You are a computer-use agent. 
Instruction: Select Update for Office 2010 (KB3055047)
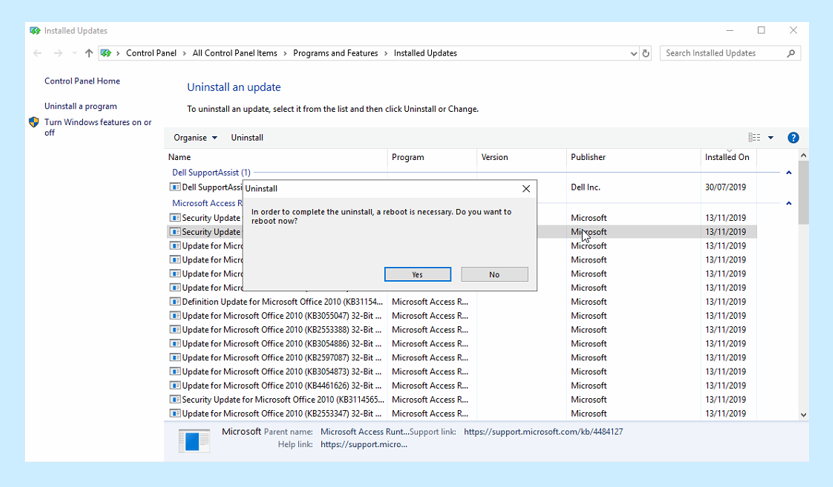click(282, 315)
